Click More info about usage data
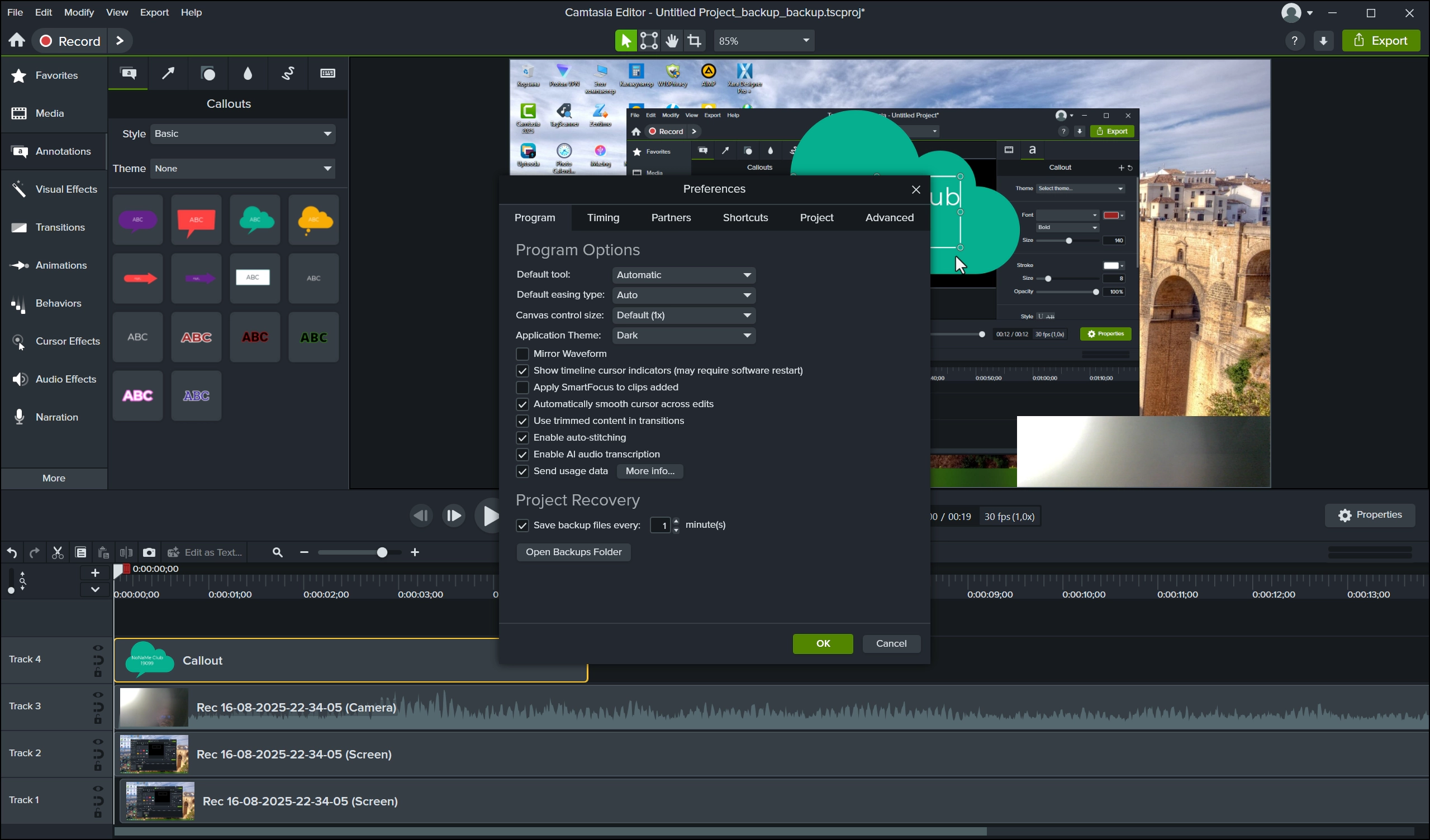 click(x=650, y=471)
